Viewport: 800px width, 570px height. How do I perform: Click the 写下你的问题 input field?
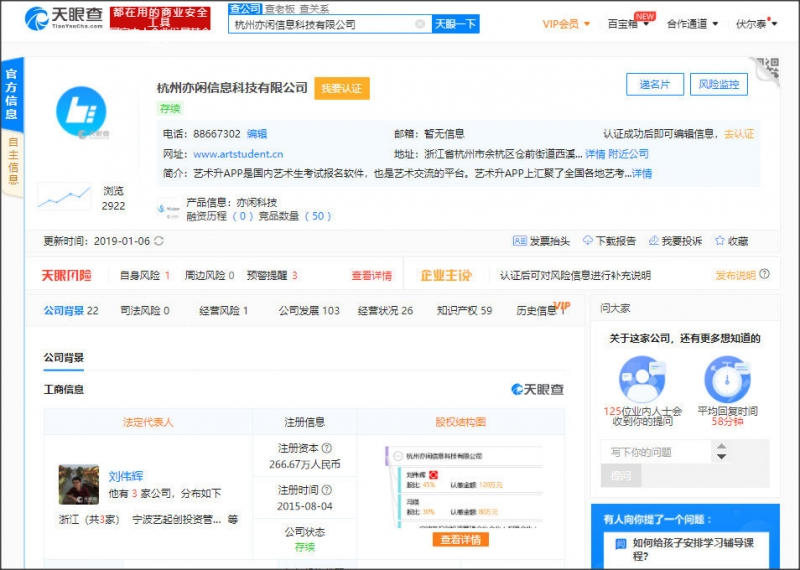(656, 452)
